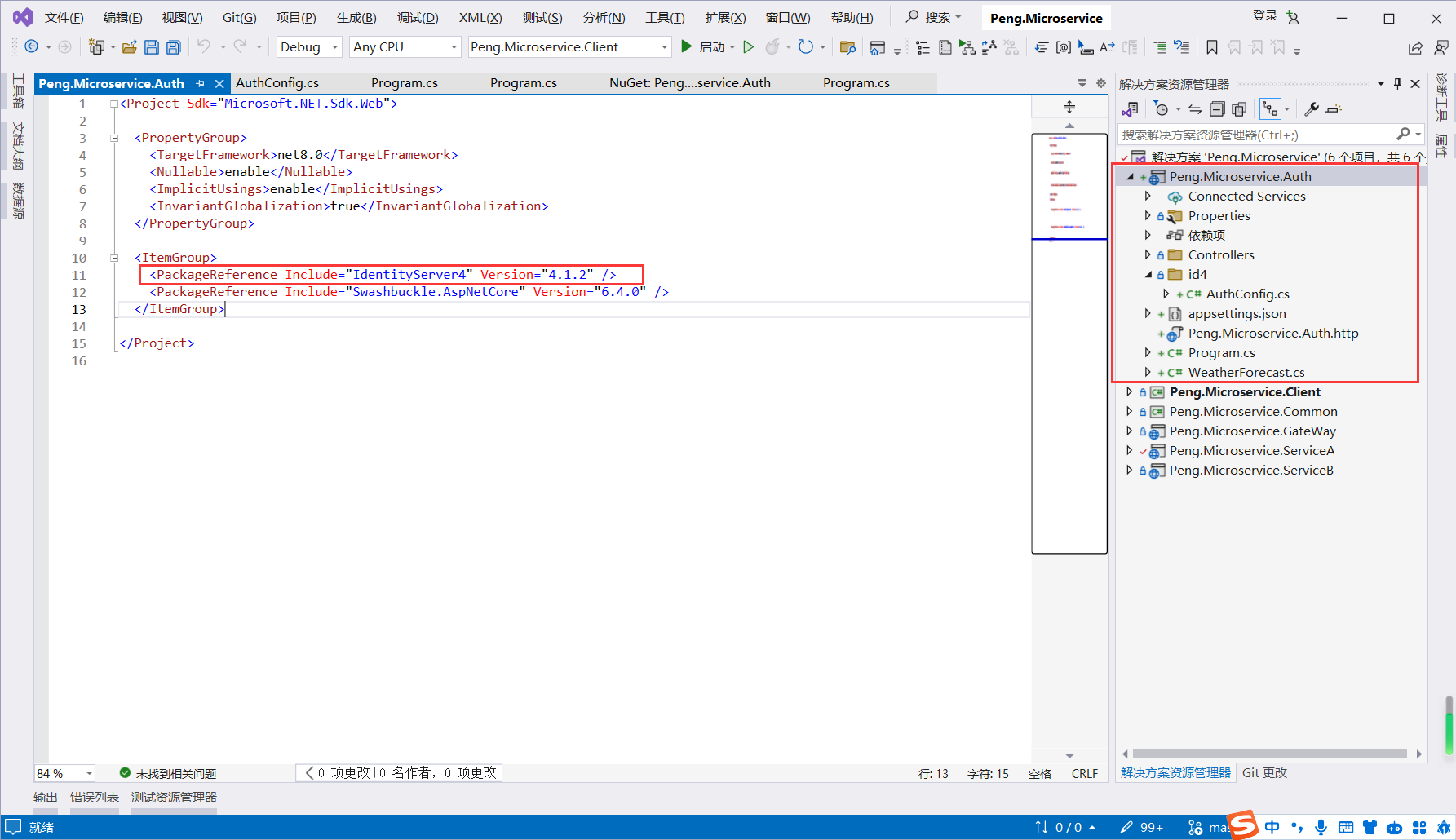Image resolution: width=1456 pixels, height=840 pixels.
Task: Switch to the AuthConfig.cs tab
Action: (x=277, y=83)
